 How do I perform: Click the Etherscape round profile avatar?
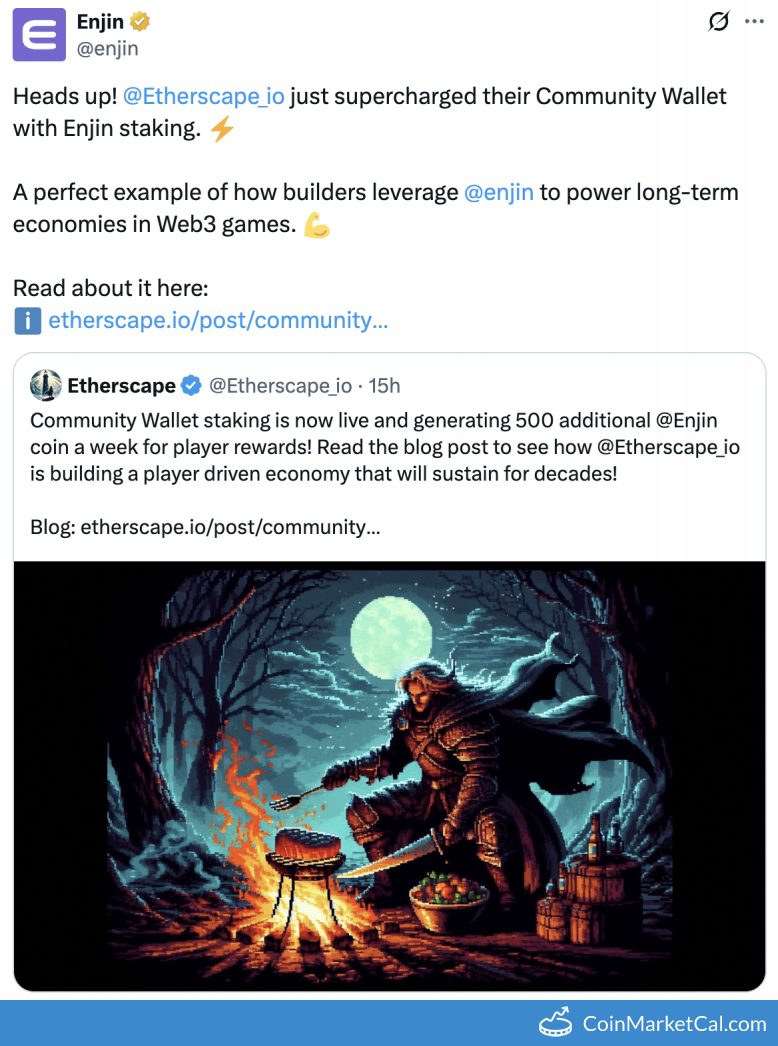pos(46,385)
